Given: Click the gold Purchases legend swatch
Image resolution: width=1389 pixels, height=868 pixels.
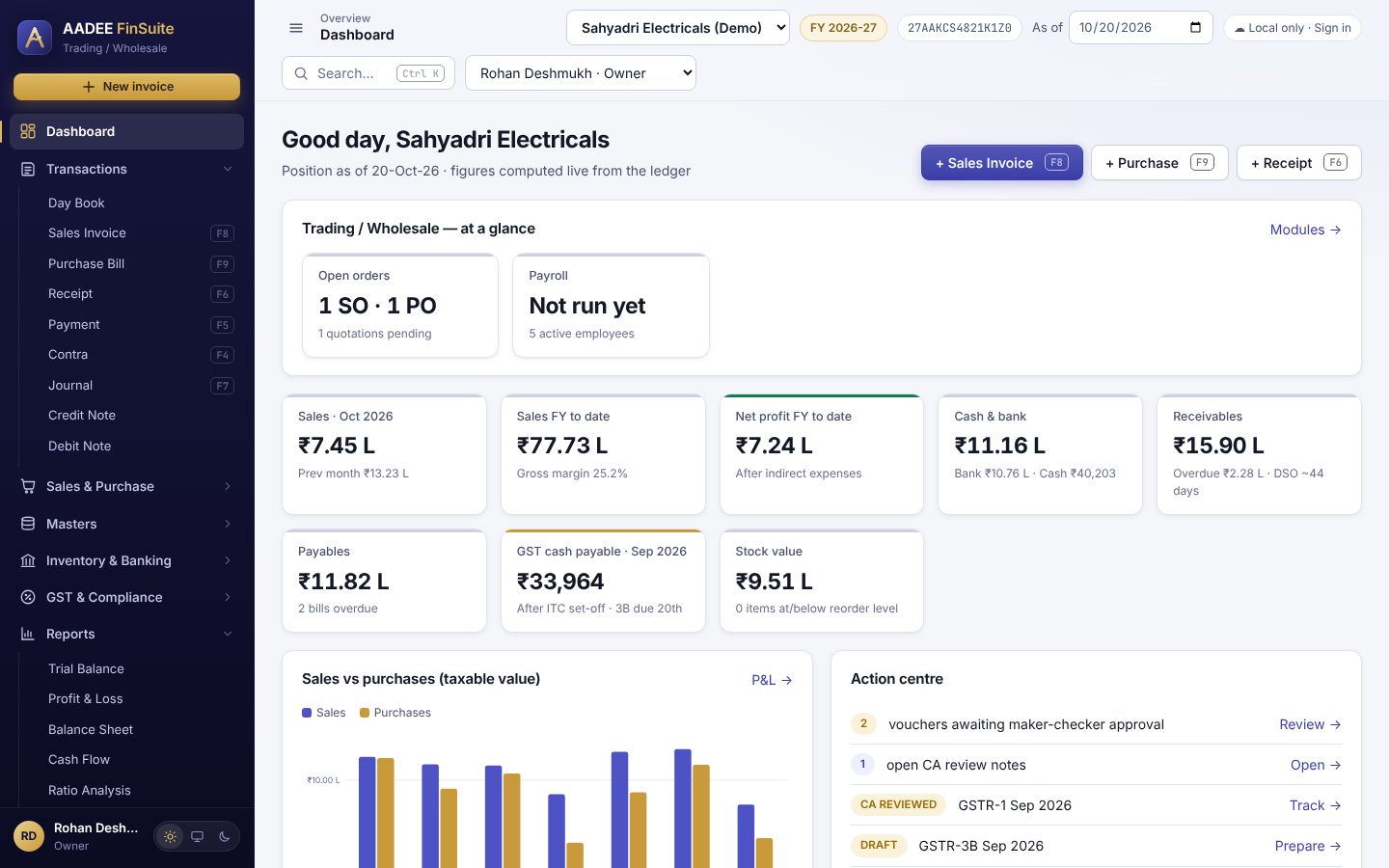Looking at the screenshot, I should click(x=365, y=713).
